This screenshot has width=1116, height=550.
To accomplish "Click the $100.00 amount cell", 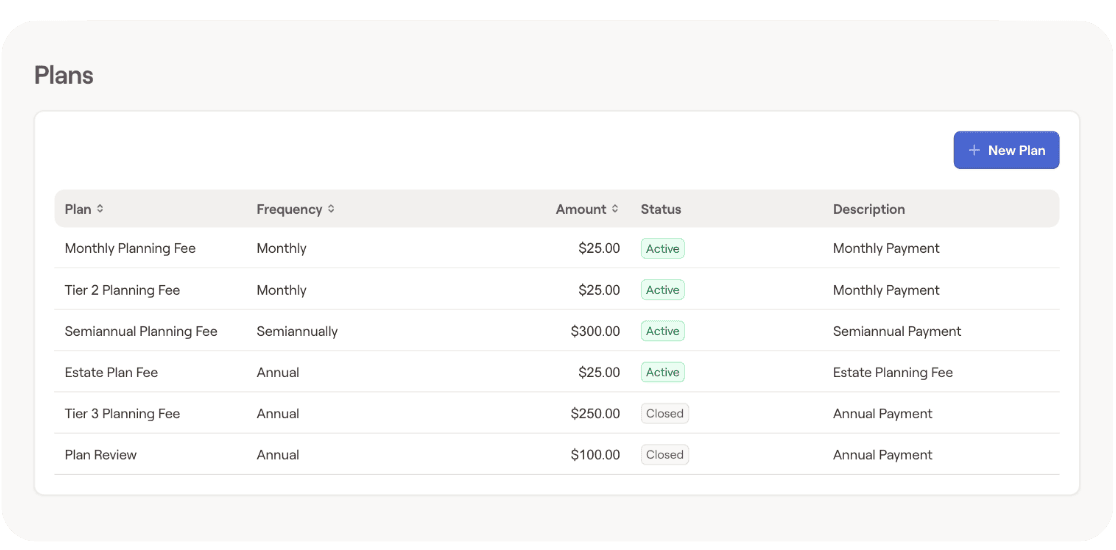I will click(x=595, y=455).
